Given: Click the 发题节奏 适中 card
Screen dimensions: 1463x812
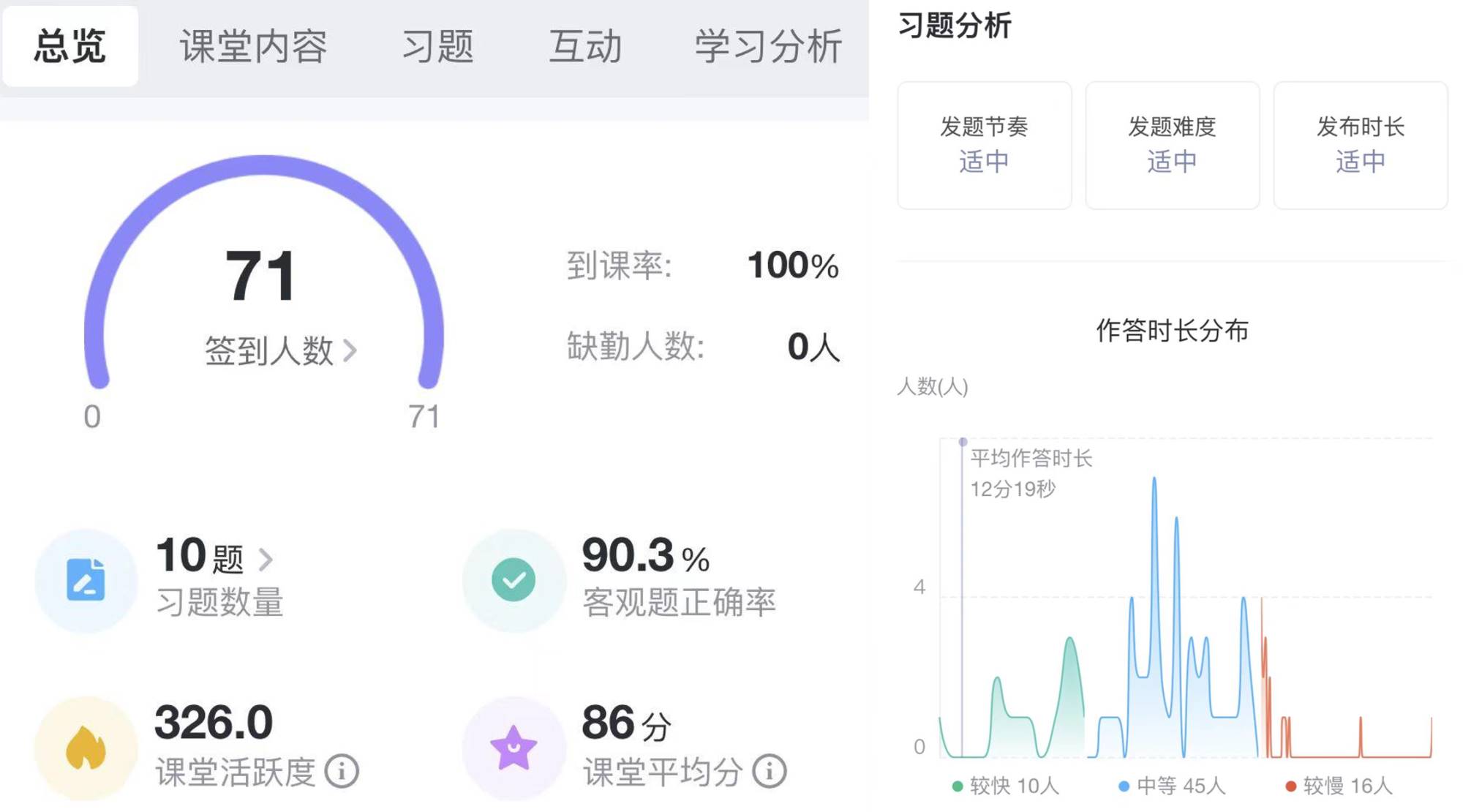Looking at the screenshot, I should tap(984, 145).
